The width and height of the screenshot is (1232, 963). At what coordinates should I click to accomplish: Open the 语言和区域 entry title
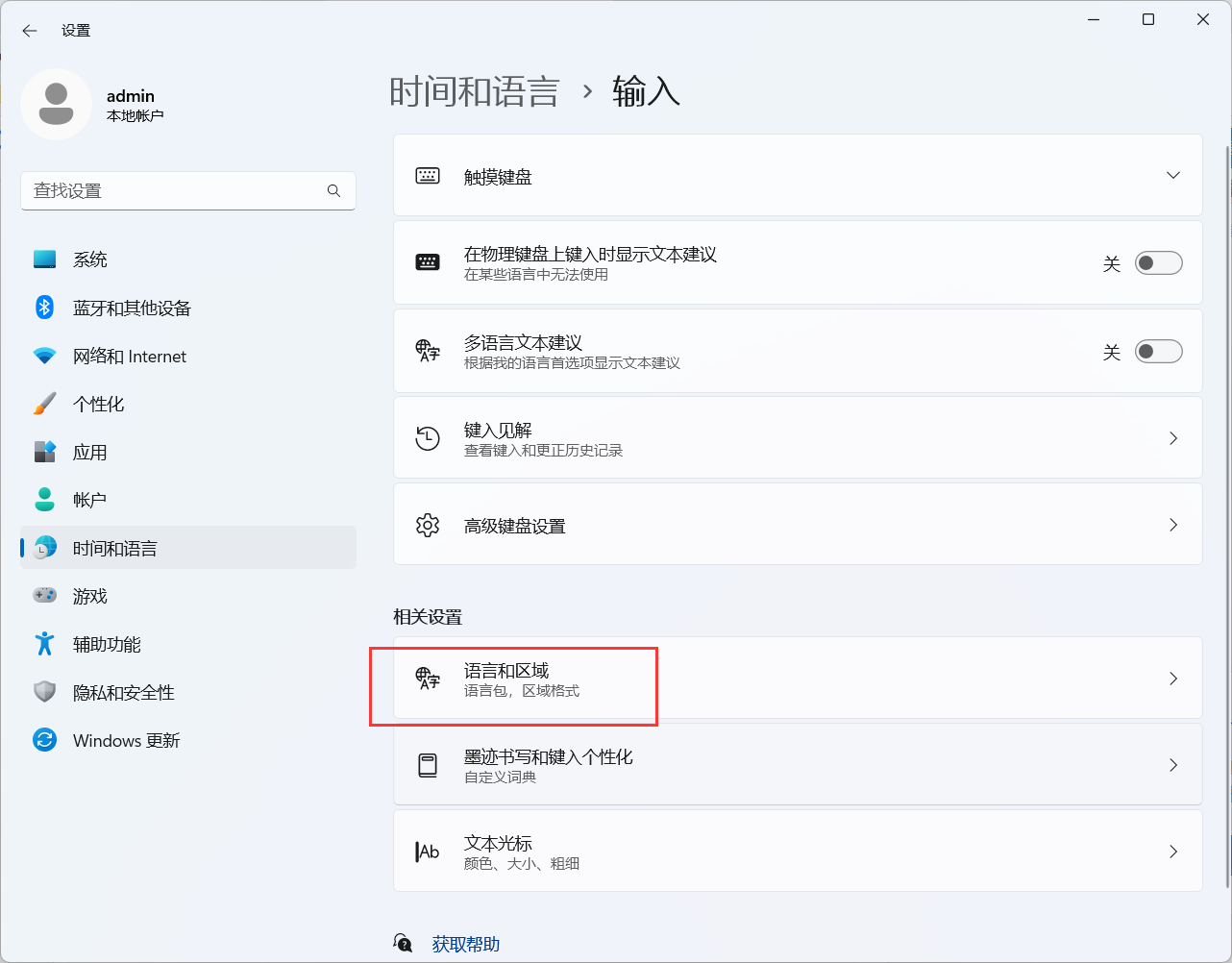coord(506,670)
